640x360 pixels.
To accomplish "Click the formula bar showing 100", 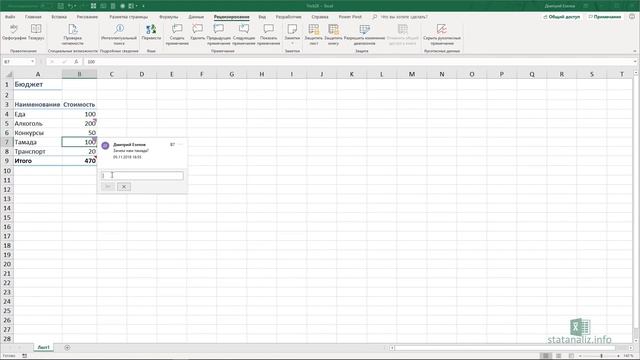I will [359, 62].
